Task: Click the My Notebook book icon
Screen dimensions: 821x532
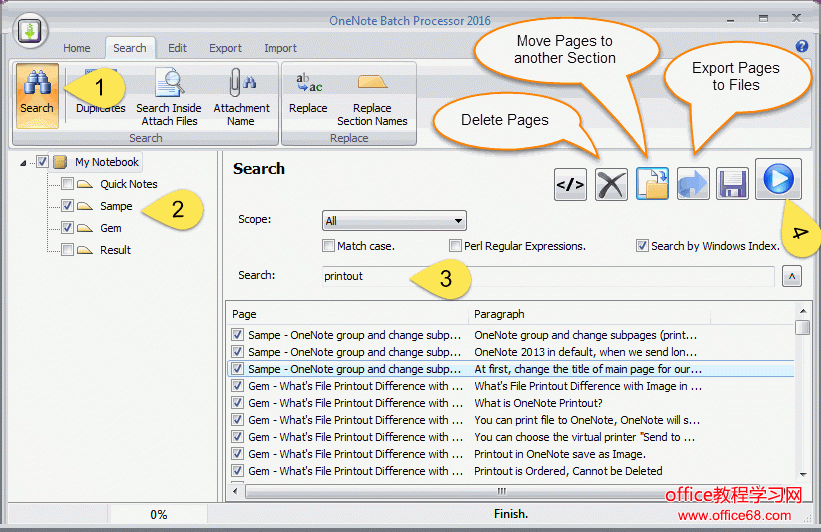Action: 60,162
